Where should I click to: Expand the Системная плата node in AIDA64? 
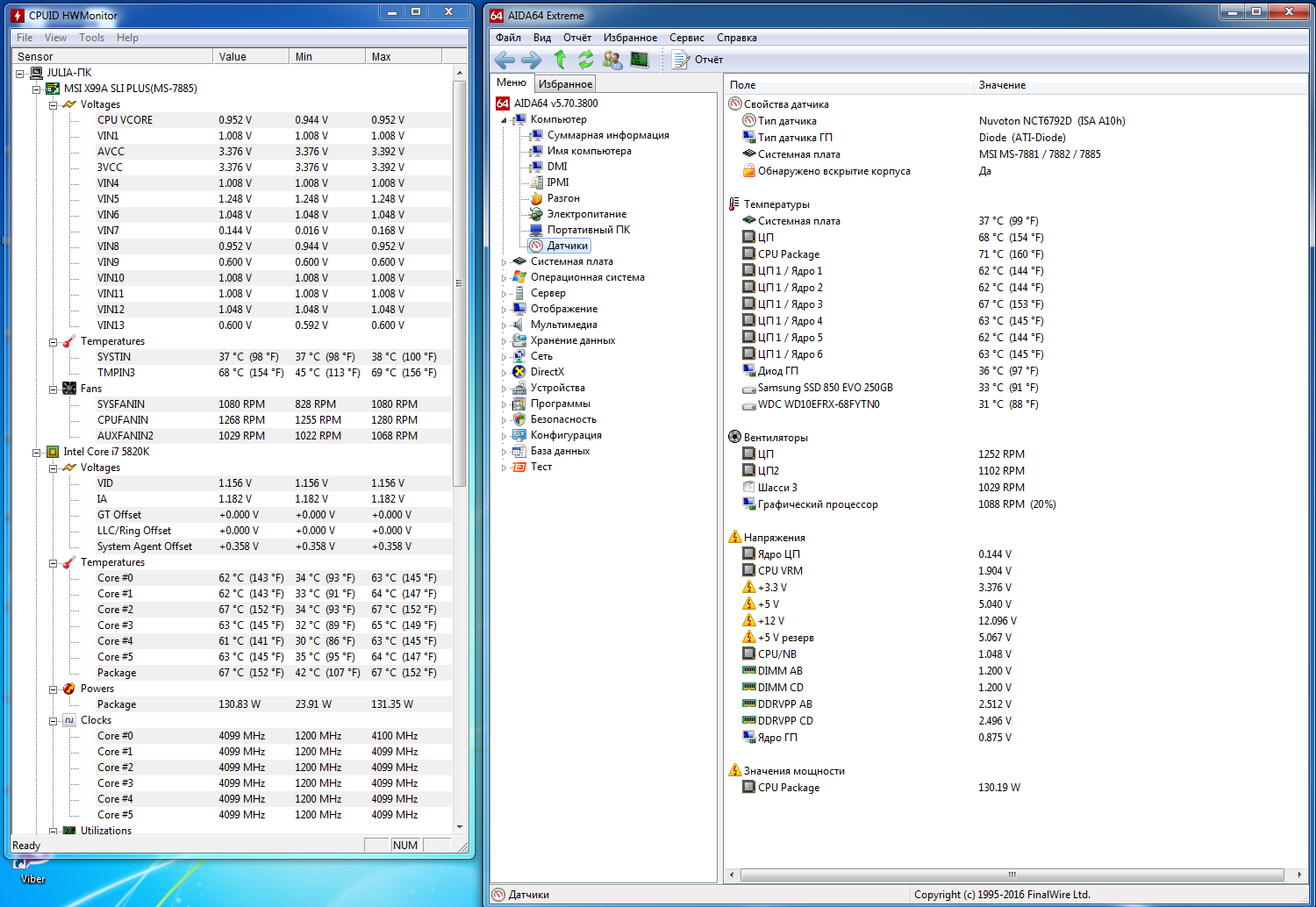[504, 262]
